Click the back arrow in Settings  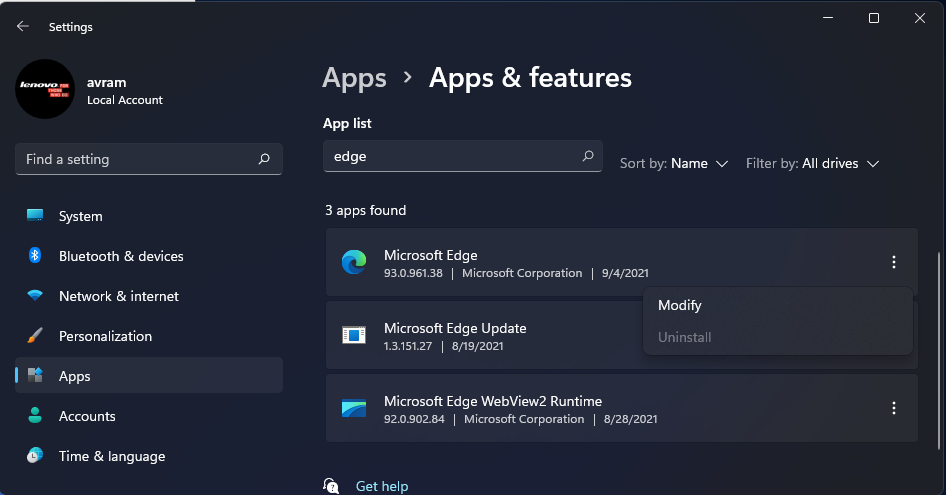pos(23,27)
